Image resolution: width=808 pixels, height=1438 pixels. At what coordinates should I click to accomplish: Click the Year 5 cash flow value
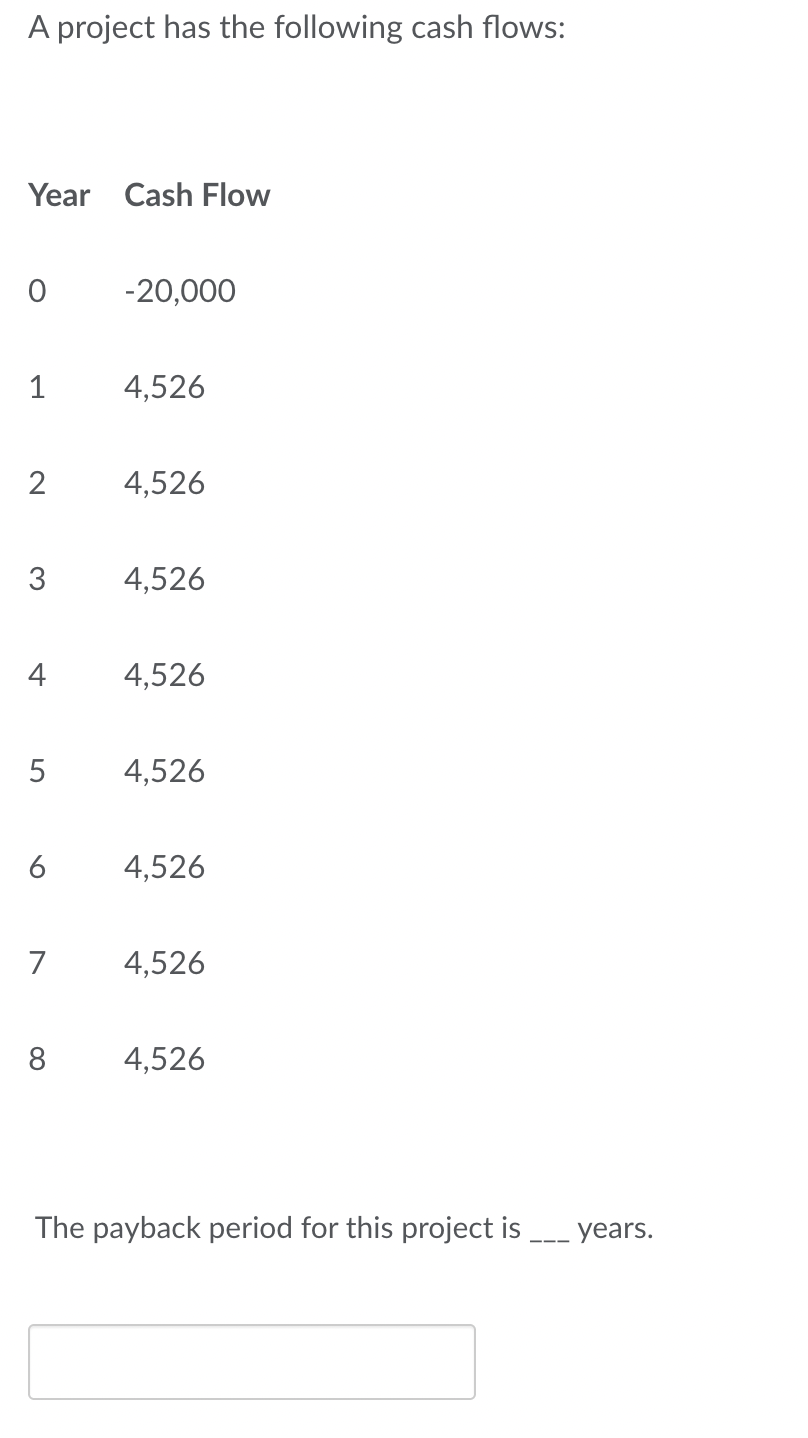click(x=164, y=771)
